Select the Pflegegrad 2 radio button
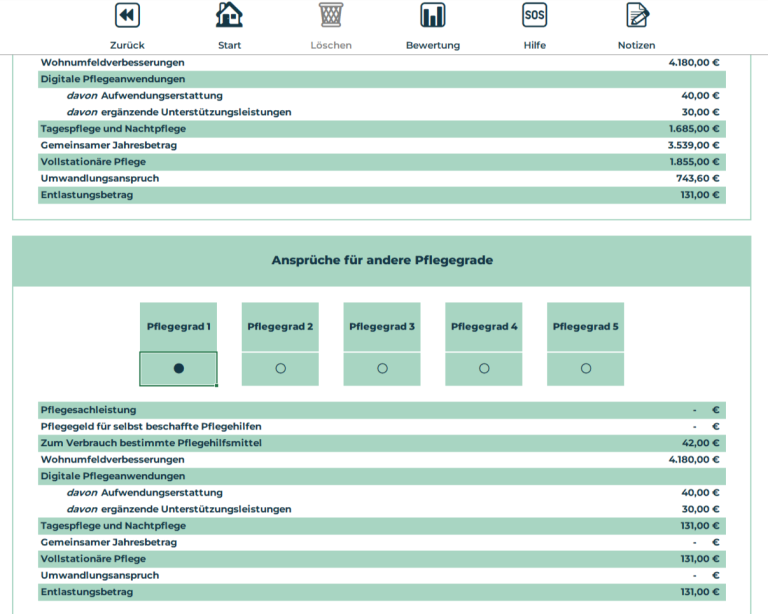This screenshot has height=614, width=768. 280,368
